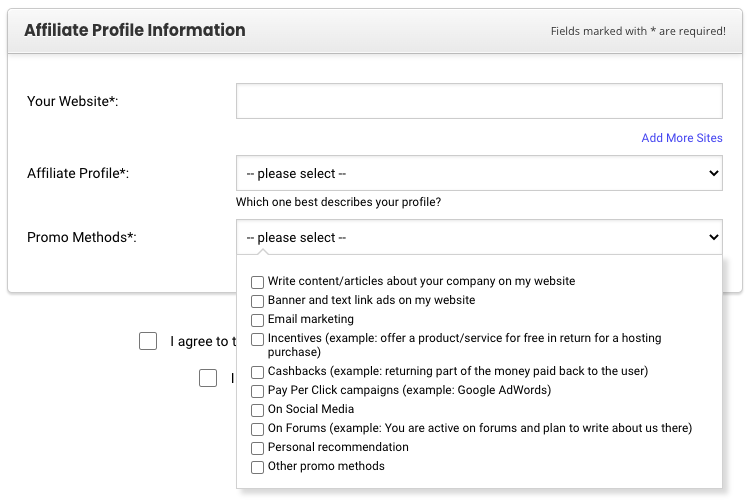Enable the On Social Media checkbox
The image size is (751, 504).
click(258, 410)
